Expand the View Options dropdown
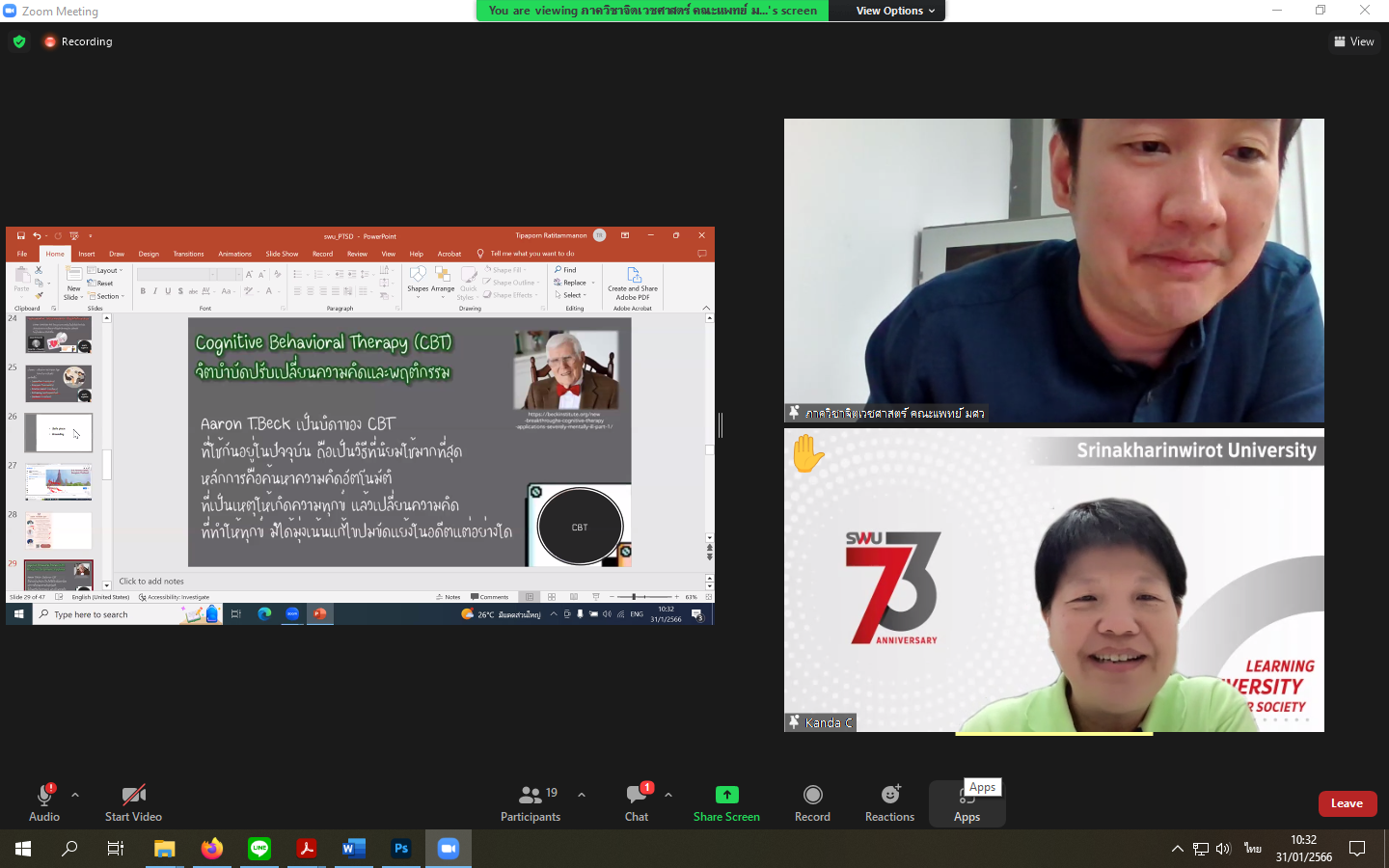 [x=895, y=11]
